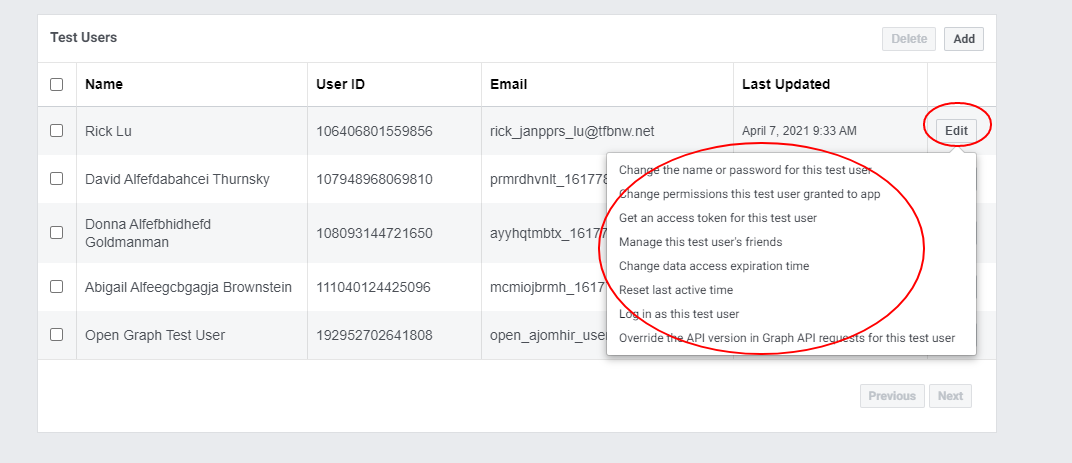Click the Delete button

pos(909,39)
